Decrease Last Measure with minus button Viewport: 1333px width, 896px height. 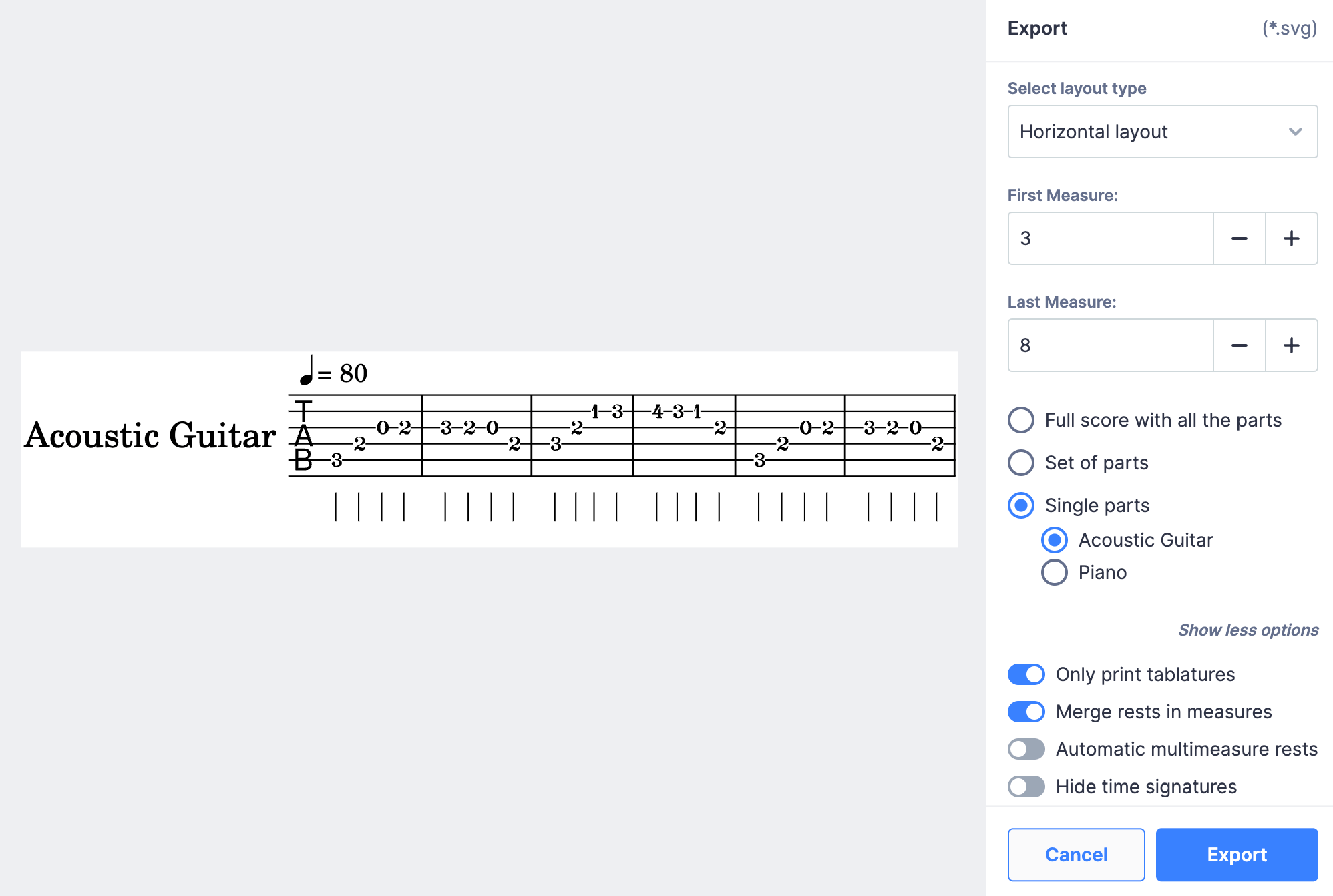pyautogui.click(x=1240, y=345)
